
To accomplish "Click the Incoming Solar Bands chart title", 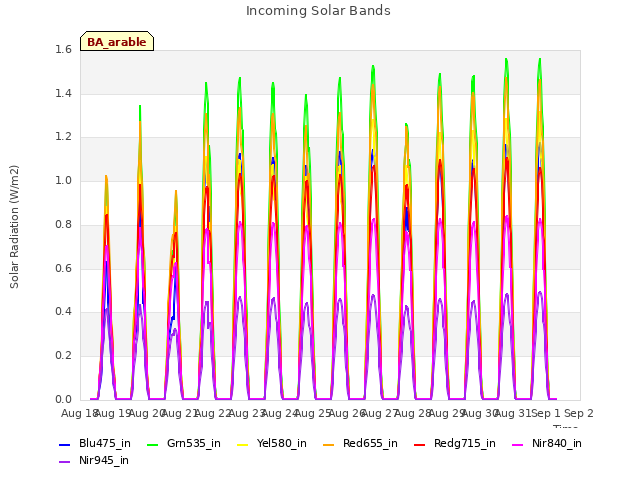I will coord(318,11).
